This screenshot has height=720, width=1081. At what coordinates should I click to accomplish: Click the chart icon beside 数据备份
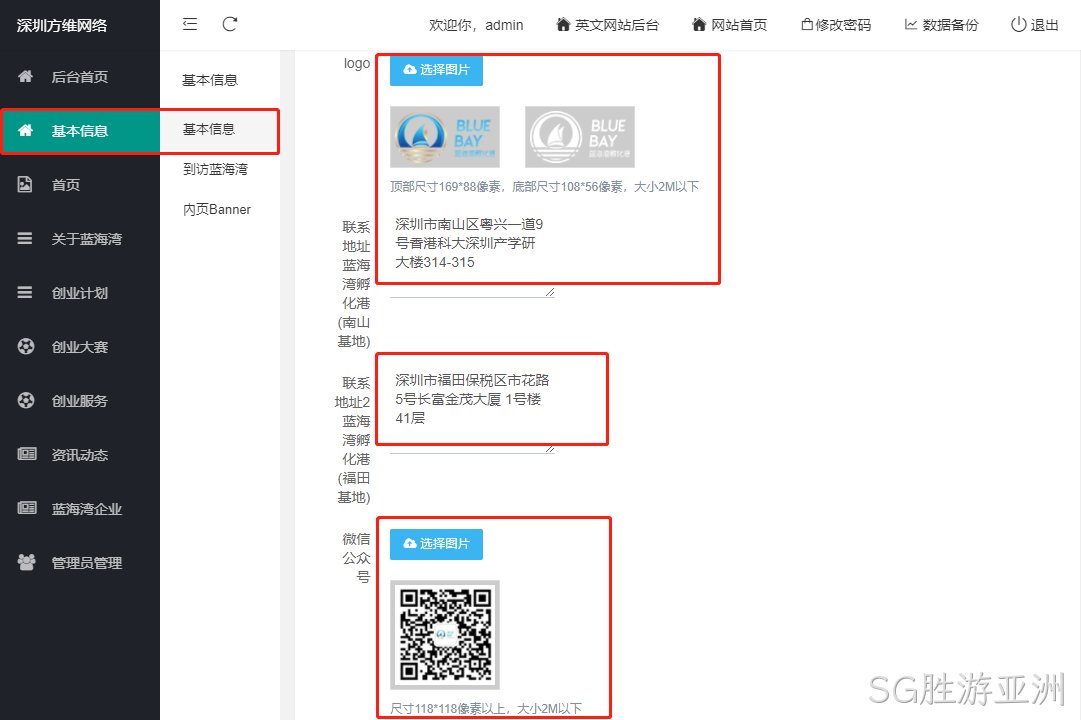(x=911, y=25)
